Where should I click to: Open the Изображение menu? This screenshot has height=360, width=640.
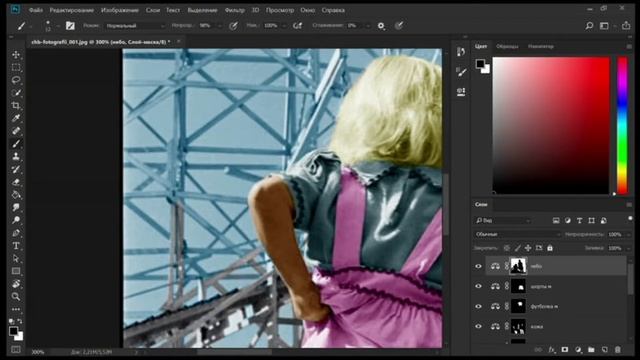click(x=120, y=10)
